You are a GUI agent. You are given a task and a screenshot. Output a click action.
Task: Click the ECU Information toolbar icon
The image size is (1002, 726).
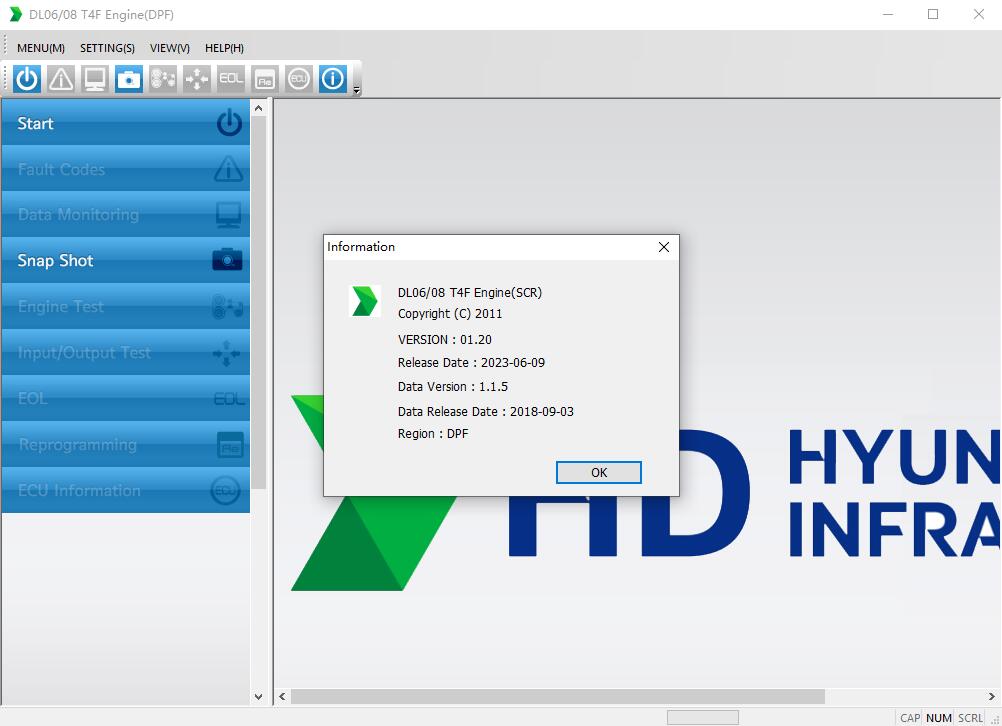click(298, 79)
